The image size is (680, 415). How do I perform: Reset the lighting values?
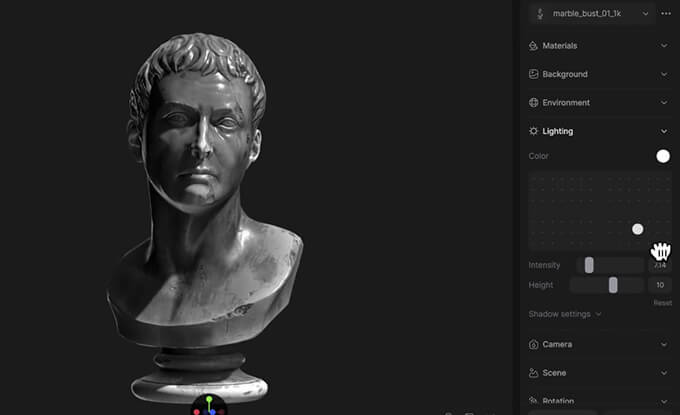662,302
